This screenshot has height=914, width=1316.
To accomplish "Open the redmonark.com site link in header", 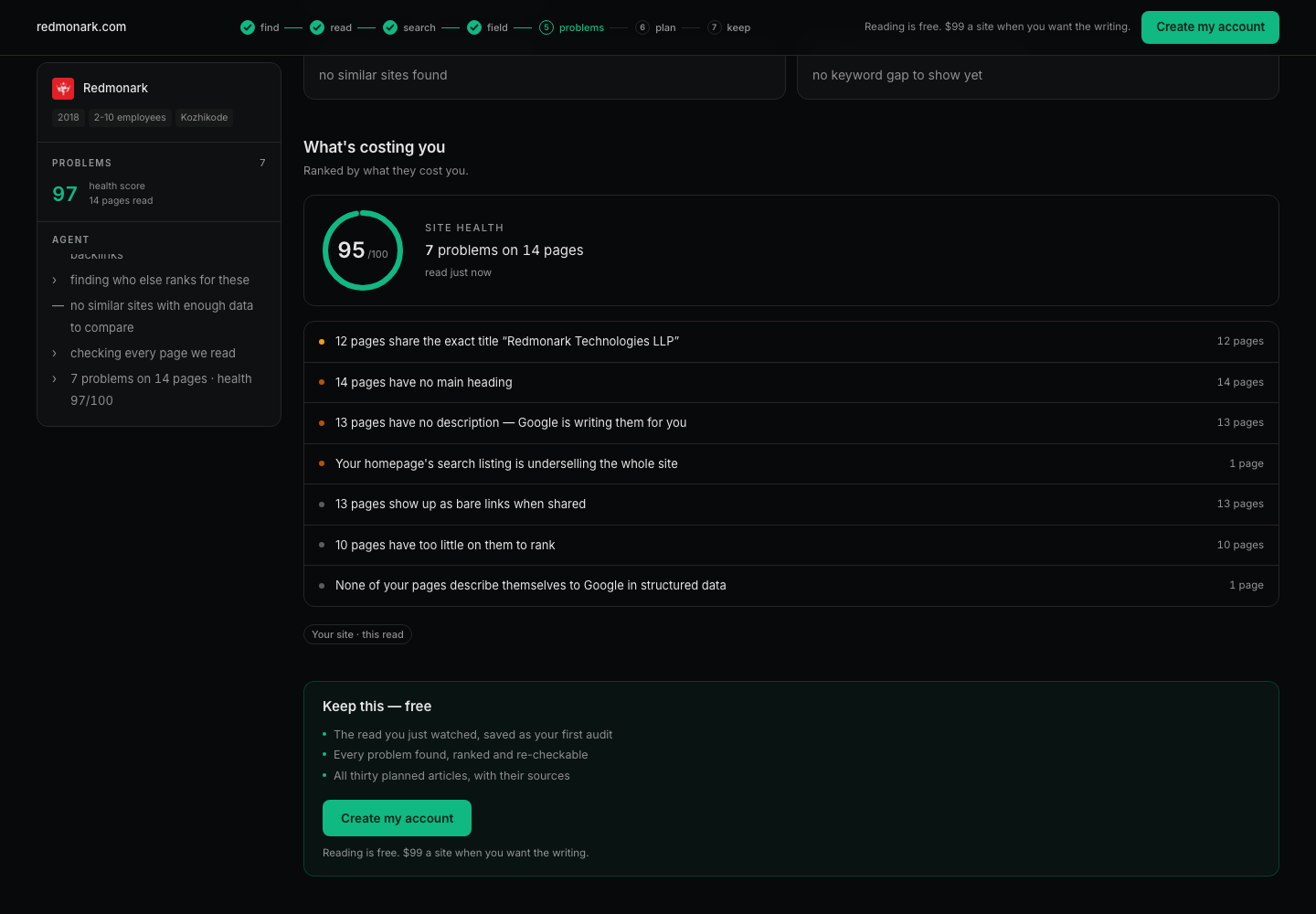I will (81, 27).
